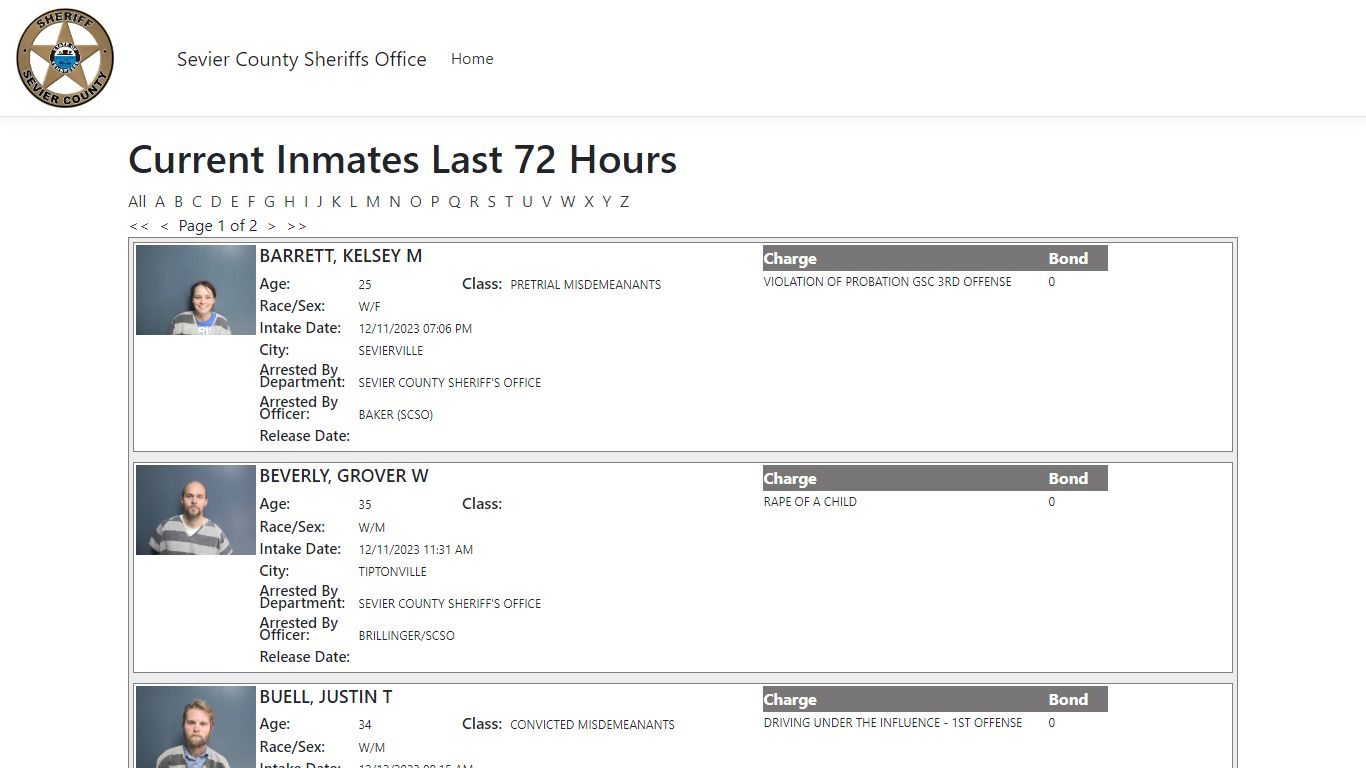This screenshot has width=1366, height=768.
Task: Filter inmates by letter V
Action: 547,201
